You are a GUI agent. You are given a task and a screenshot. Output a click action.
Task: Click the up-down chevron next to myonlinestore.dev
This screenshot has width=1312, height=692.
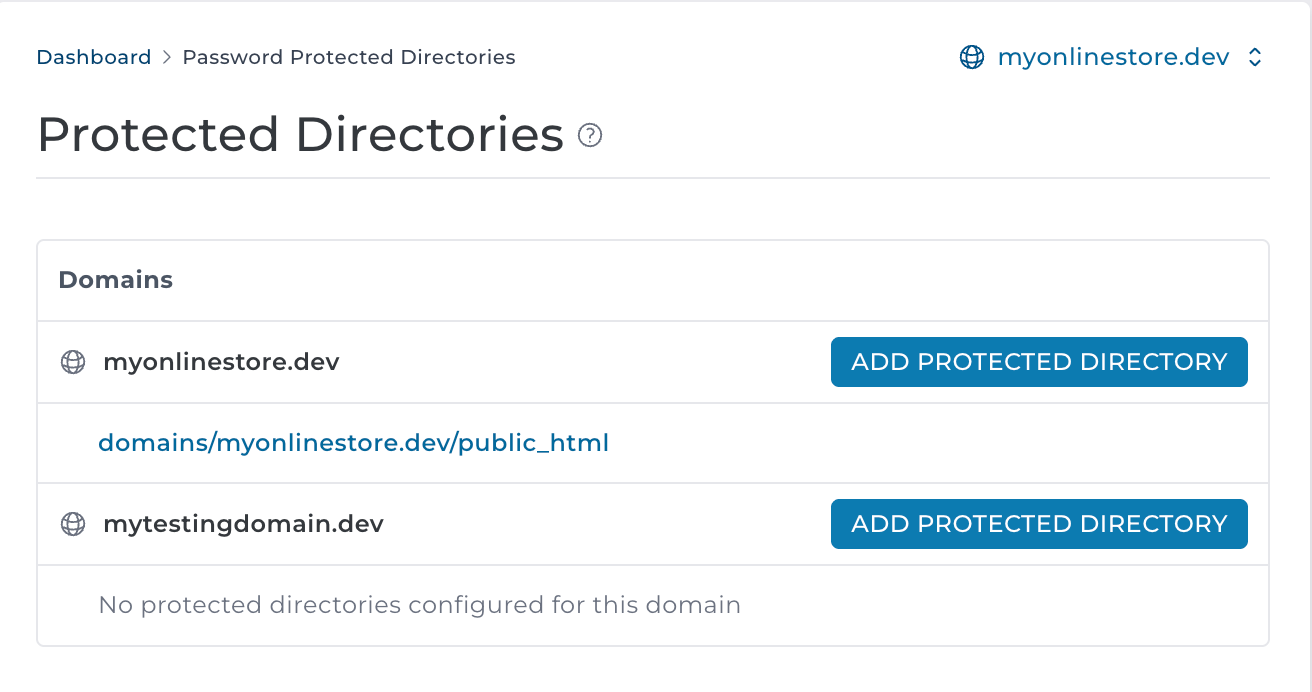[x=1254, y=57]
